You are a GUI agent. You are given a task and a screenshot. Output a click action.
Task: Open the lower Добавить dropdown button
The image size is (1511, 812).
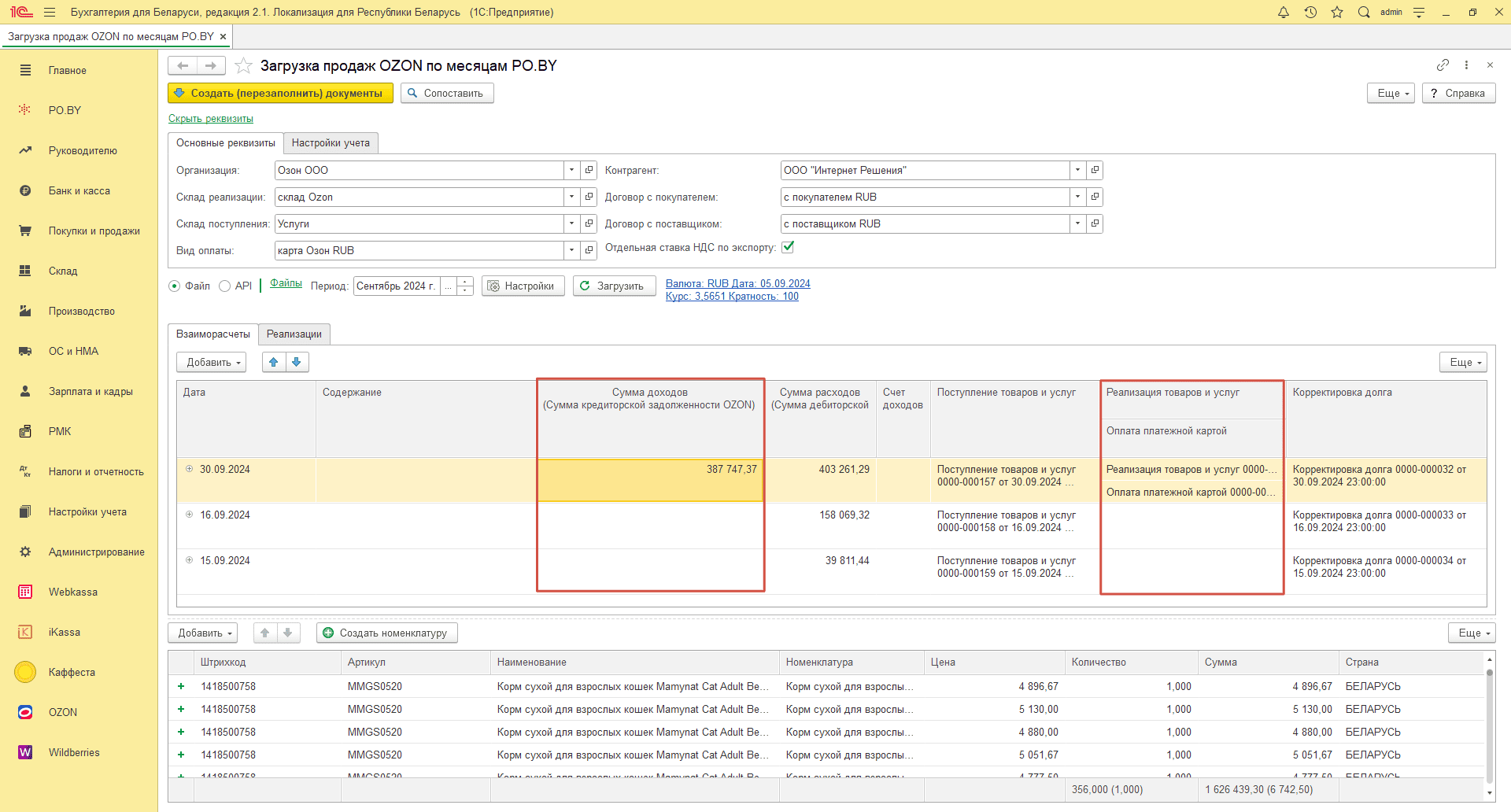pos(203,633)
